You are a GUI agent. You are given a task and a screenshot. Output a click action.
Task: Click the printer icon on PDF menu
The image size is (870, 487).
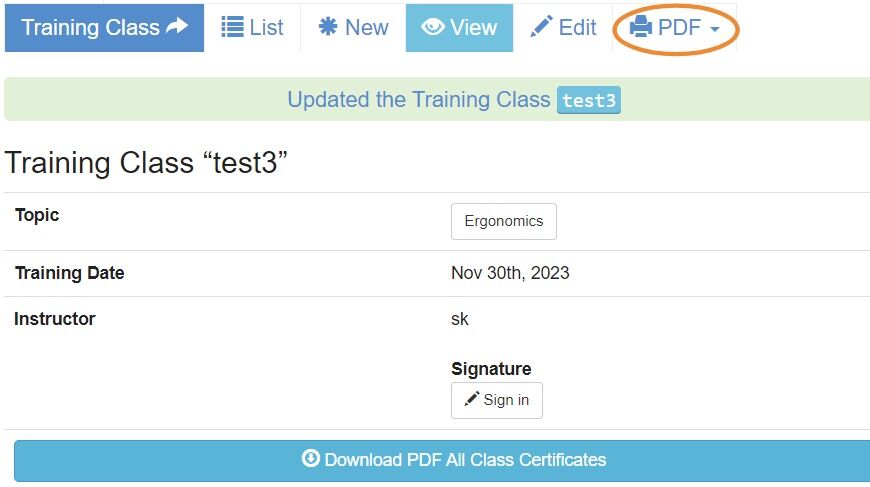coord(641,27)
